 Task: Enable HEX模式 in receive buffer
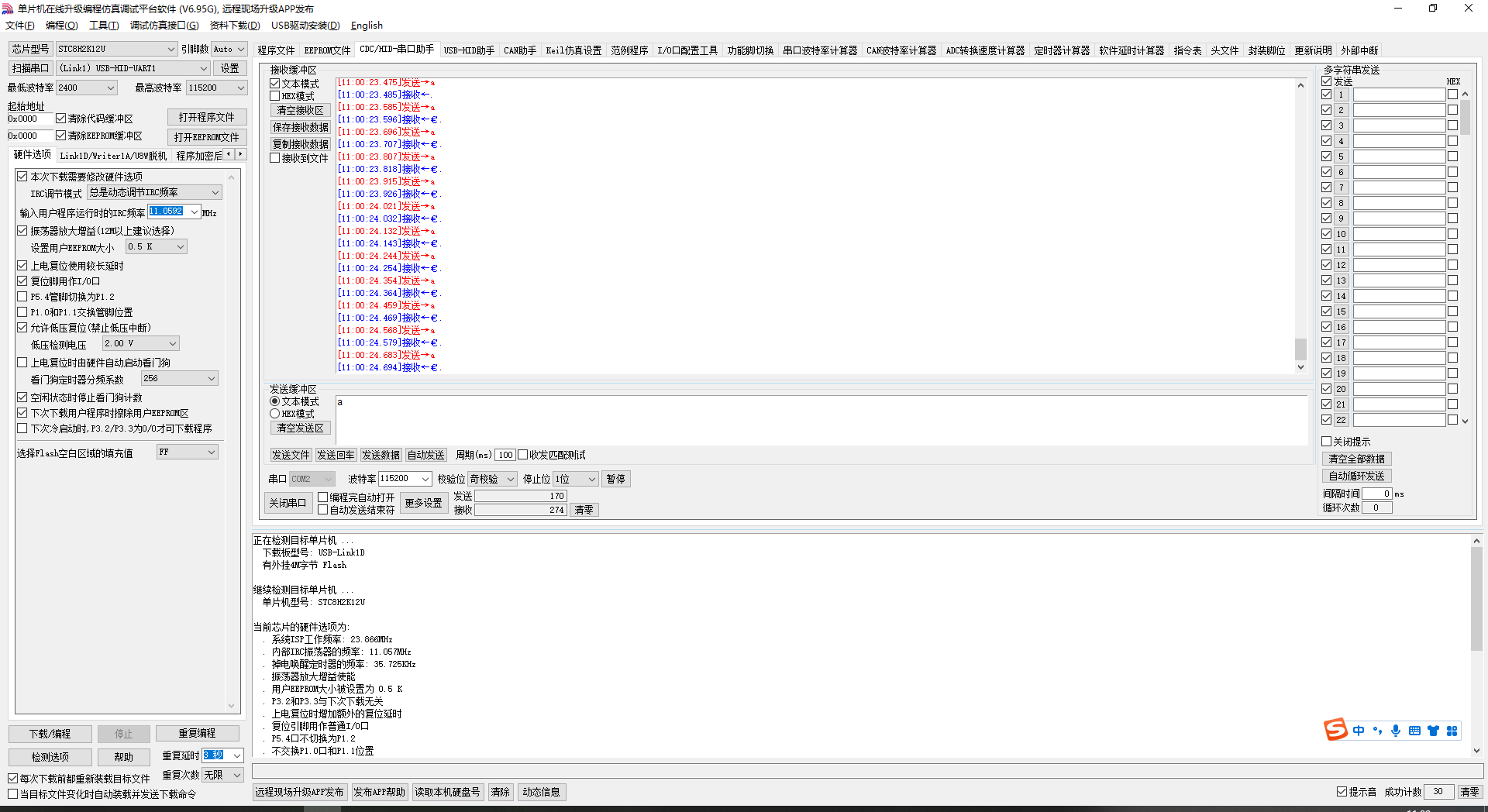click(275, 96)
